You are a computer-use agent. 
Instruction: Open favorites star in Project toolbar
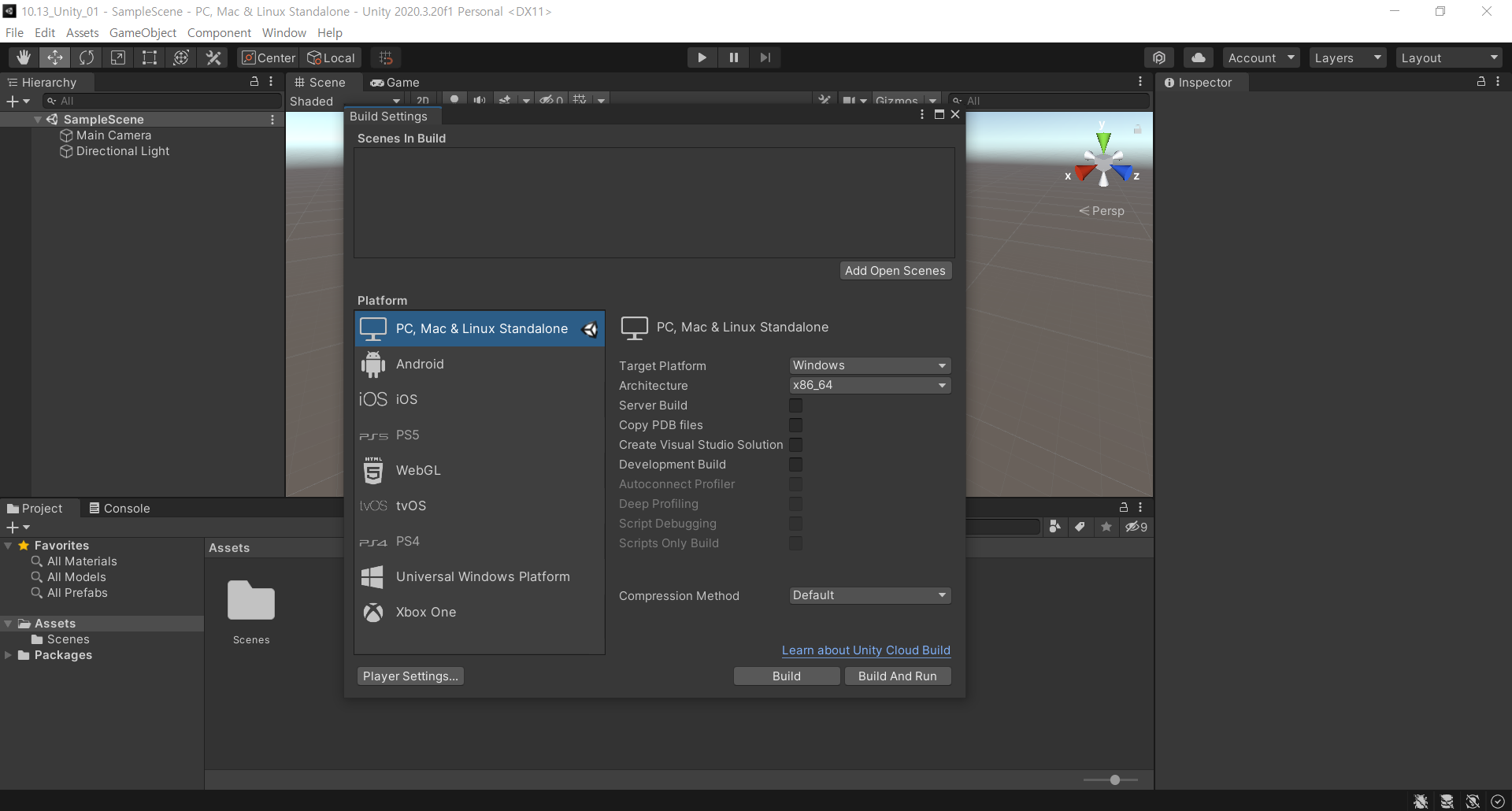point(1106,527)
